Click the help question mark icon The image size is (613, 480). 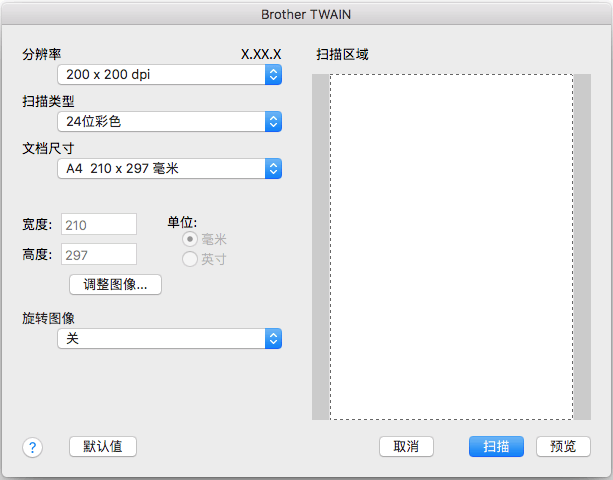pos(32,447)
